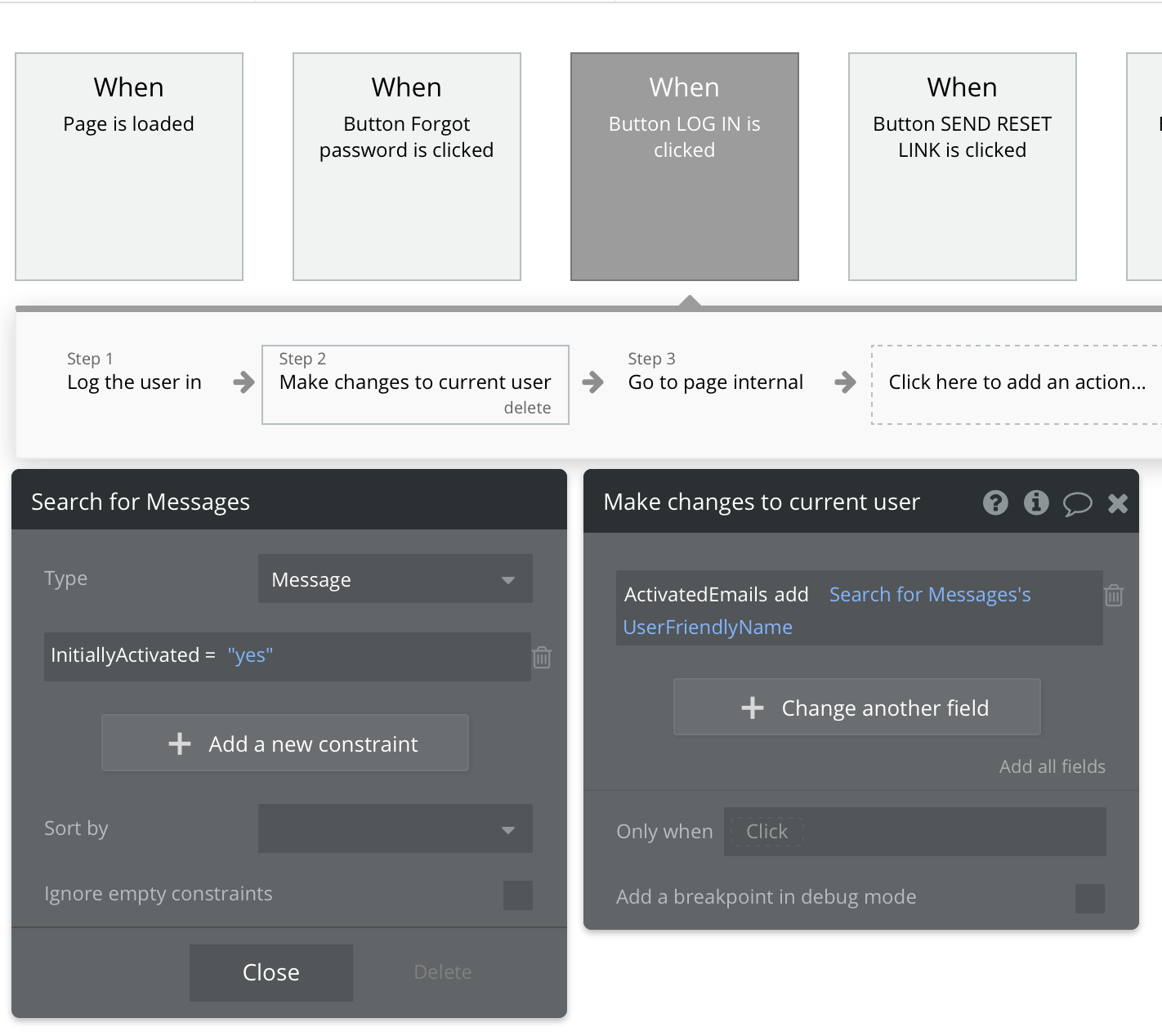The height and width of the screenshot is (1036, 1162).
Task: Click the info icon in Make changes panel
Action: [1036, 502]
